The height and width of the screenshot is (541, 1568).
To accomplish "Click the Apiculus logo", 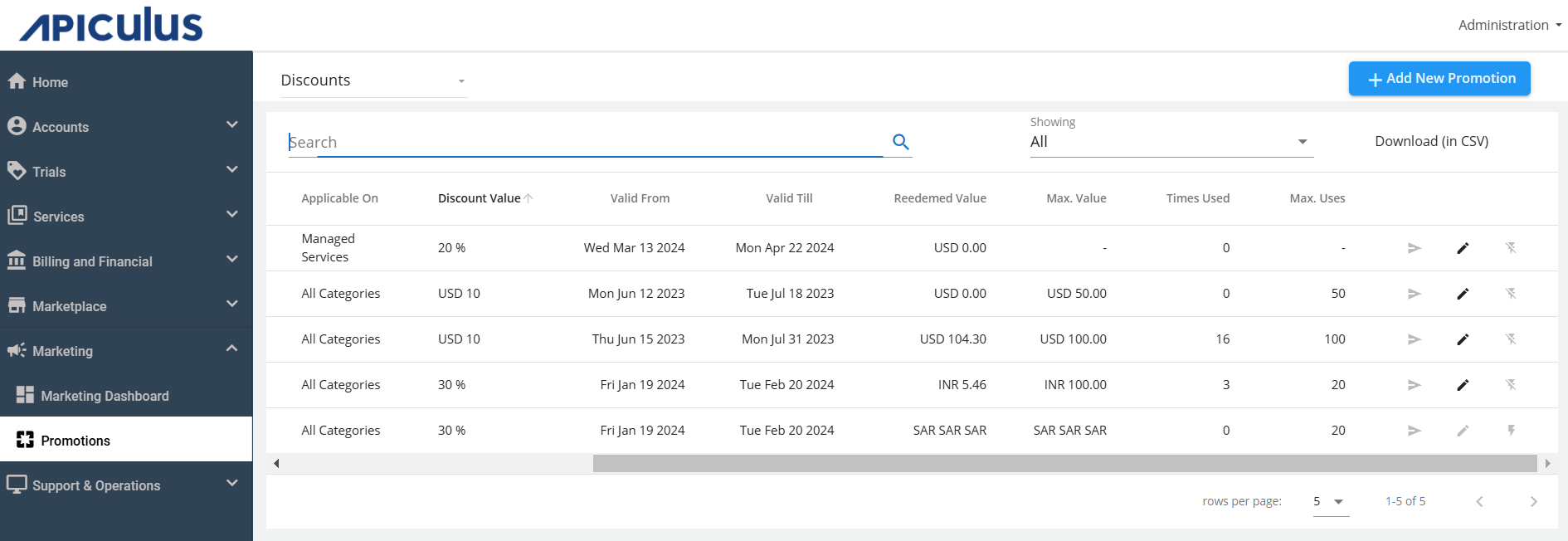I will (x=111, y=25).
